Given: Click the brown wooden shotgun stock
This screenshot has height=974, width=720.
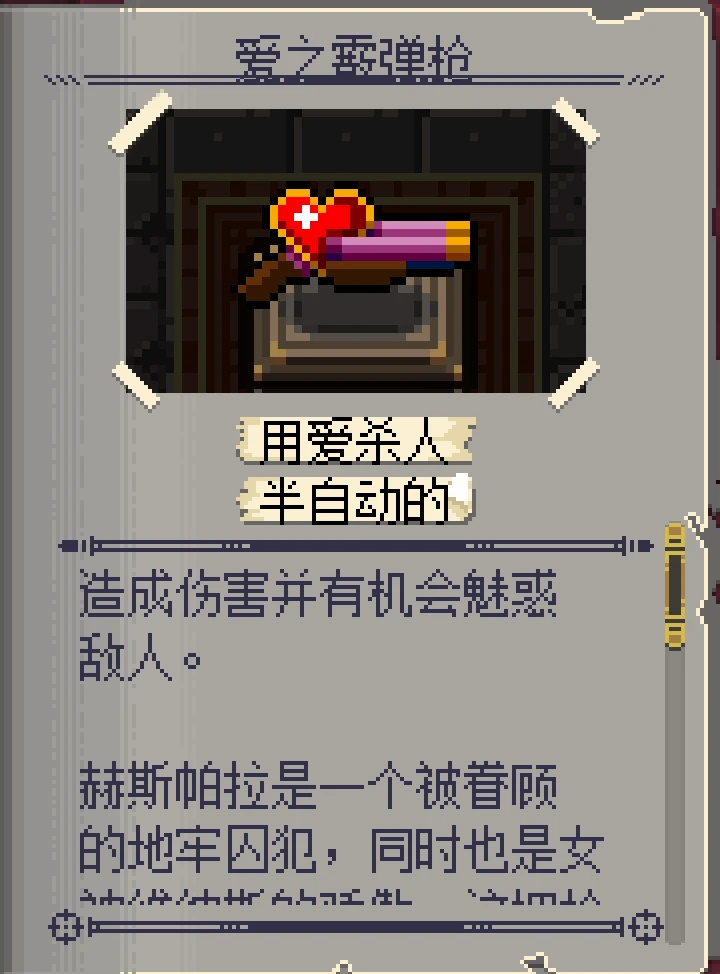Looking at the screenshot, I should coord(268,278).
